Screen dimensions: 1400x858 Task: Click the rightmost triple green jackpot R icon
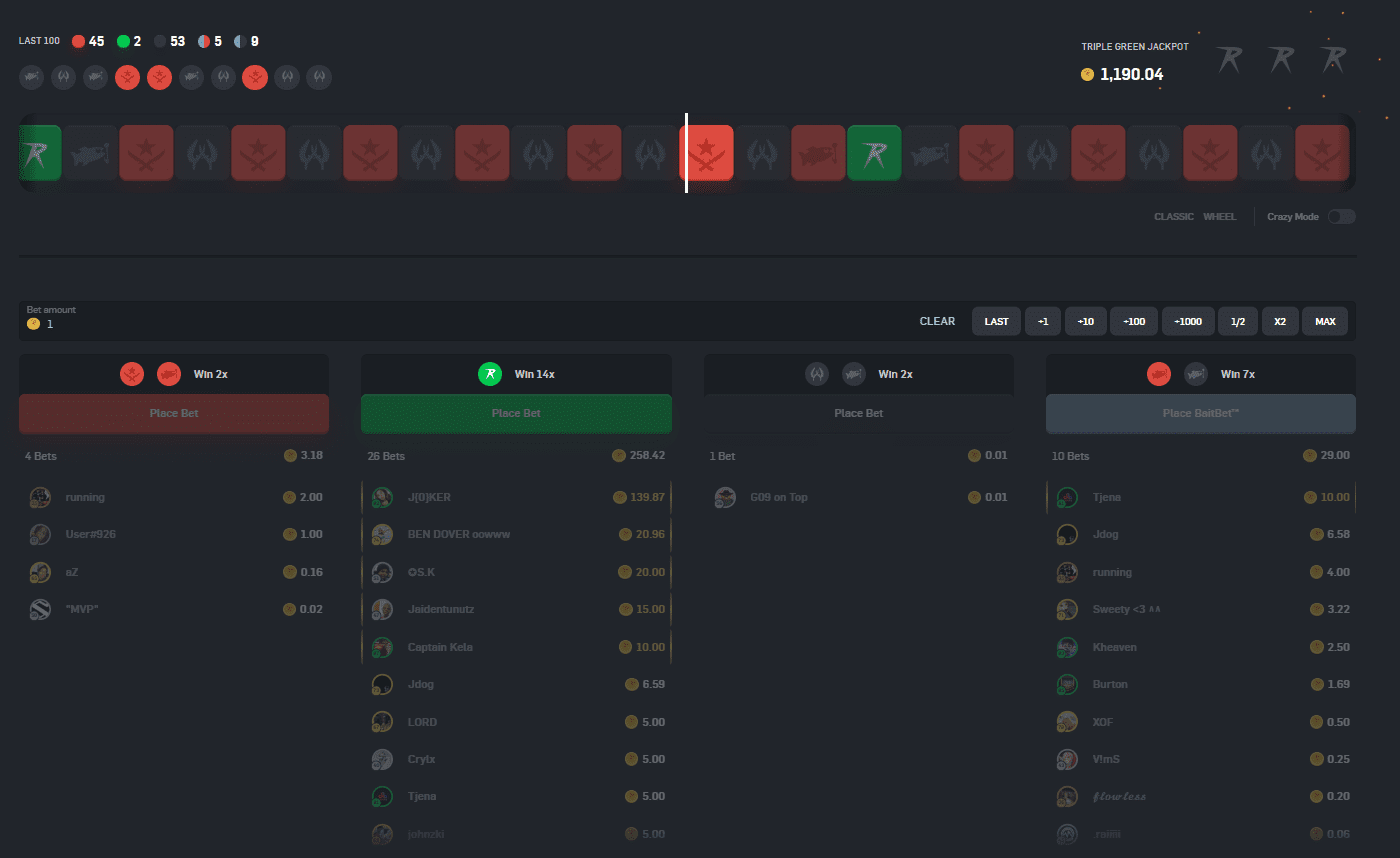(x=1333, y=59)
